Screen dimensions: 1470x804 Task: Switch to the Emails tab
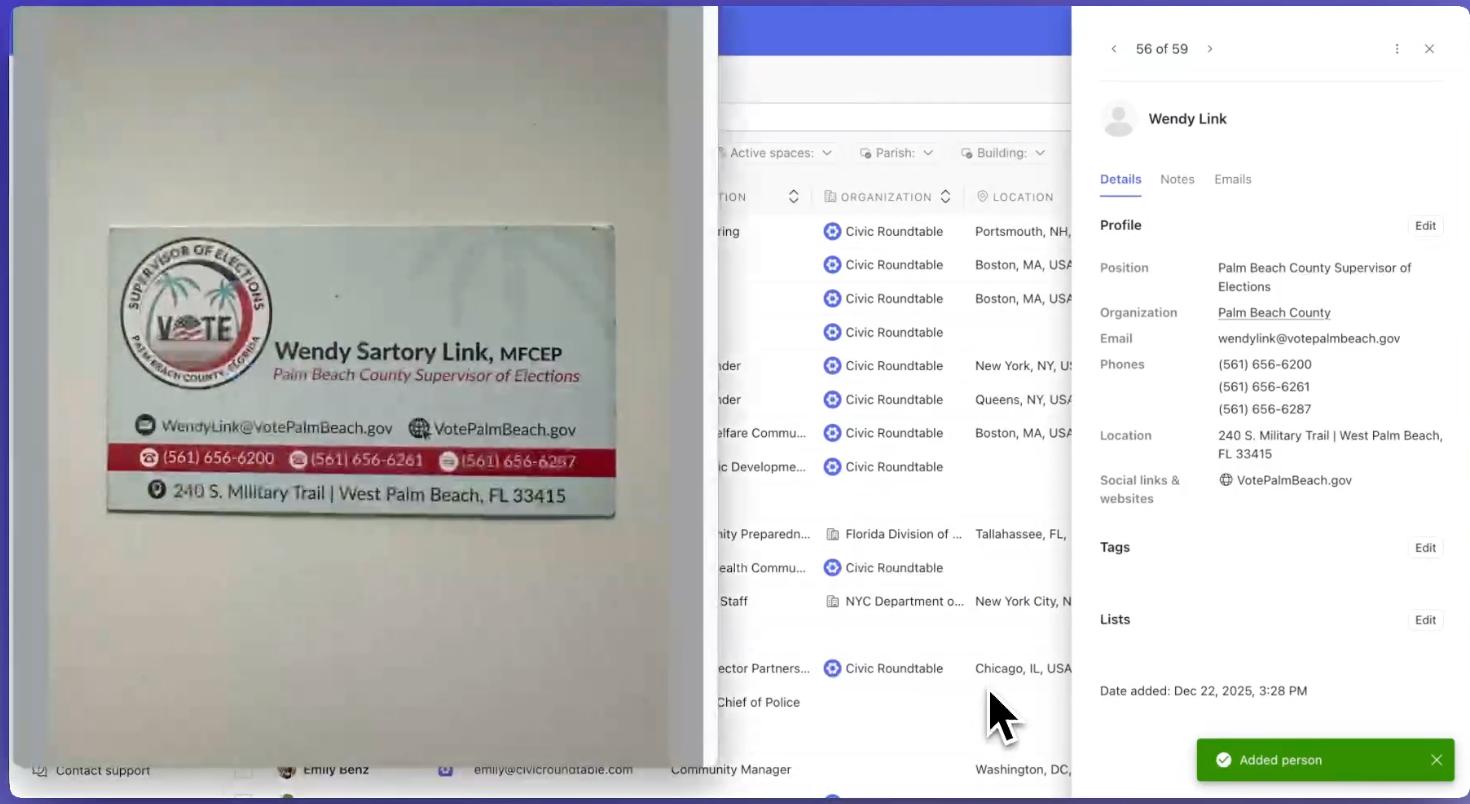1233,179
